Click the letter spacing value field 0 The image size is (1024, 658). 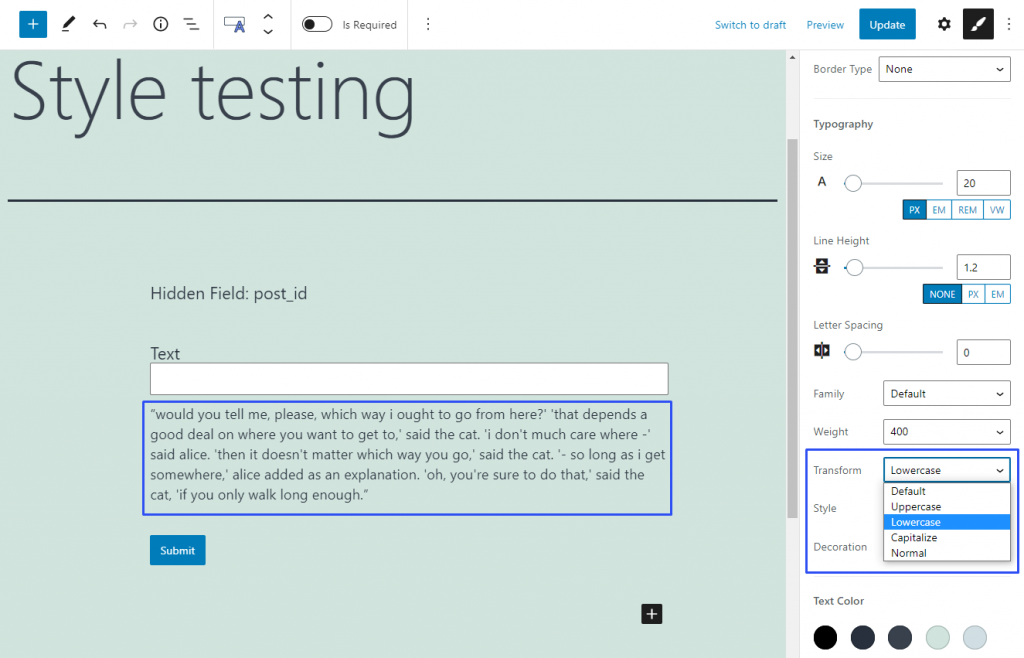(983, 352)
